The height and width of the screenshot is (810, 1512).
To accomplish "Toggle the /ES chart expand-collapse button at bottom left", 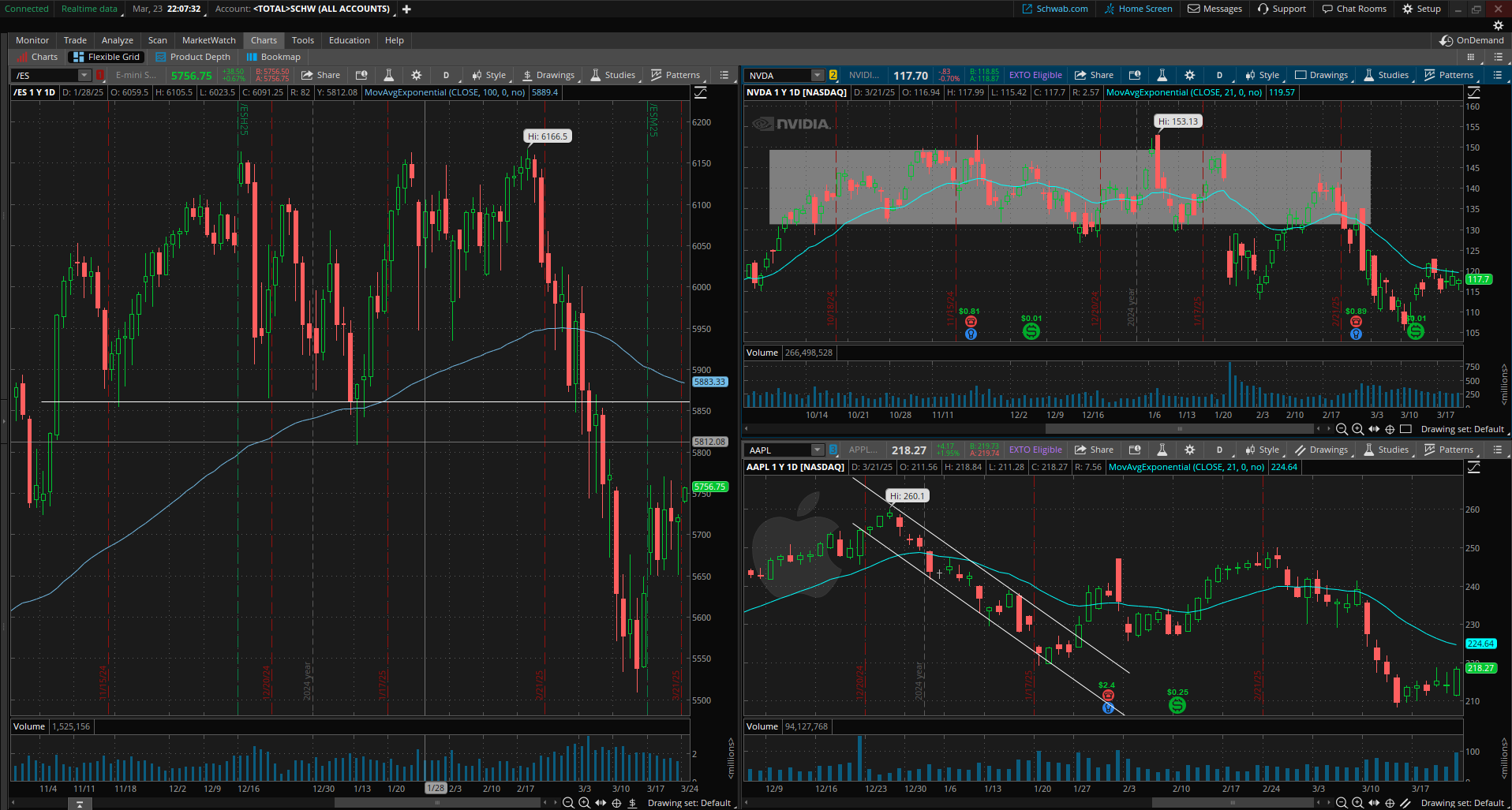I will tap(79, 804).
